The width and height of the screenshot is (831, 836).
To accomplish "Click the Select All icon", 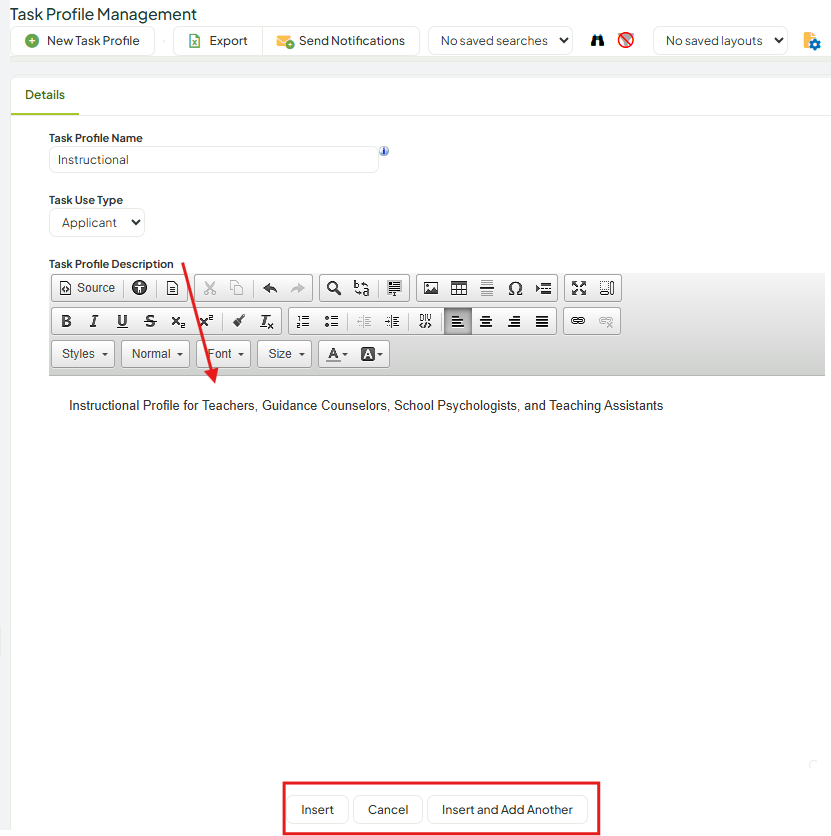I will click(394, 288).
